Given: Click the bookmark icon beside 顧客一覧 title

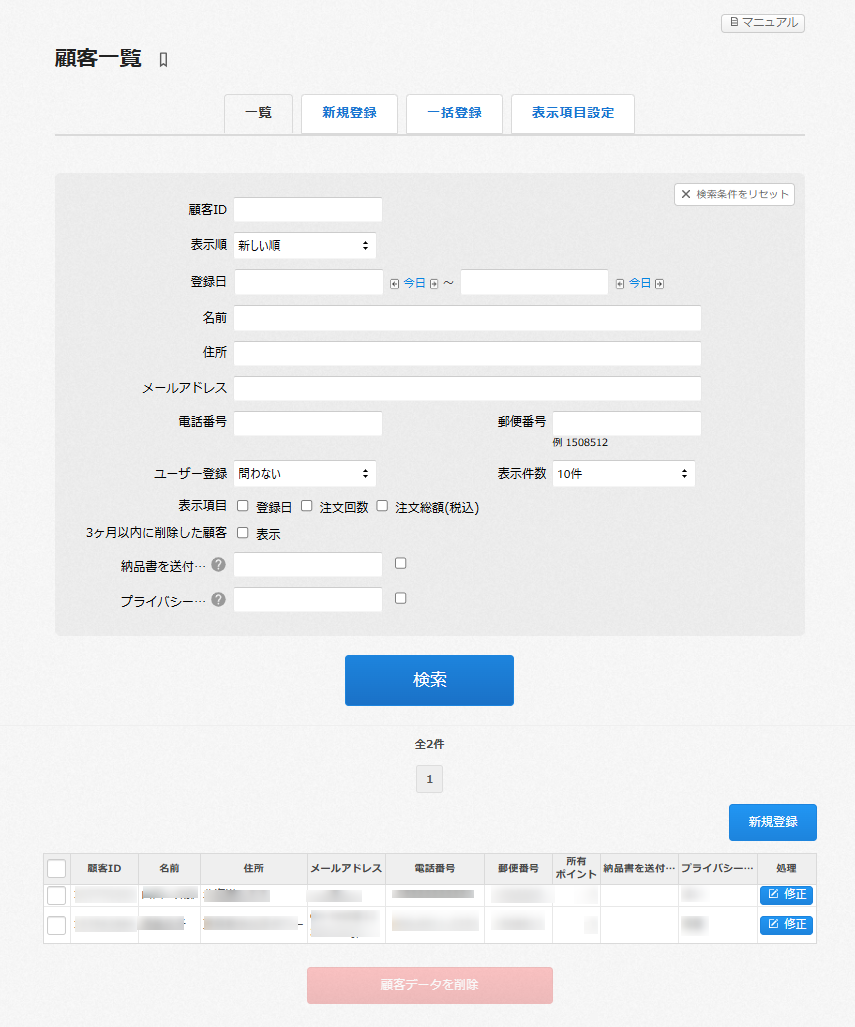Looking at the screenshot, I should point(164,60).
